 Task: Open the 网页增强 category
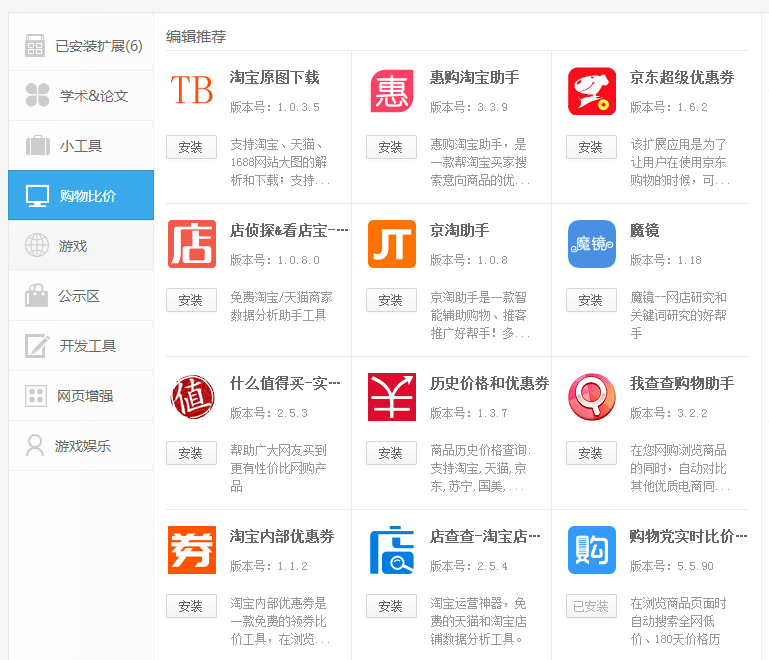[x=81, y=396]
